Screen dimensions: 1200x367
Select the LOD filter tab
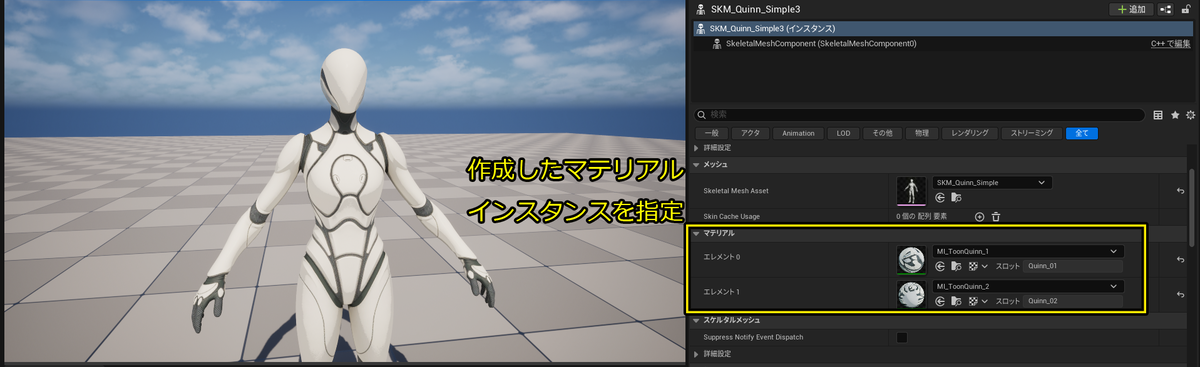(x=843, y=133)
